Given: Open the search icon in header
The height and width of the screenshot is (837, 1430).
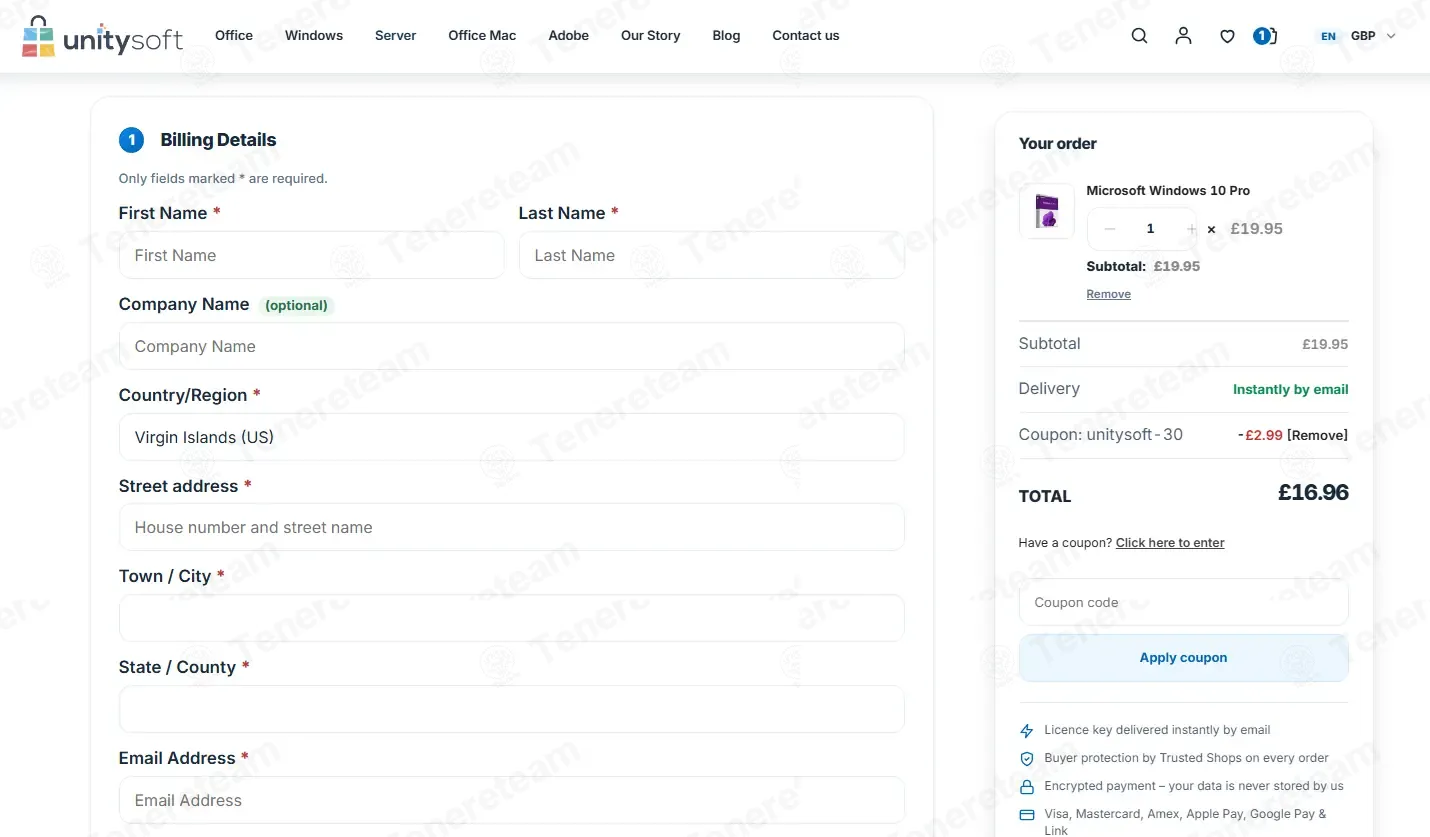Looking at the screenshot, I should pos(1139,36).
